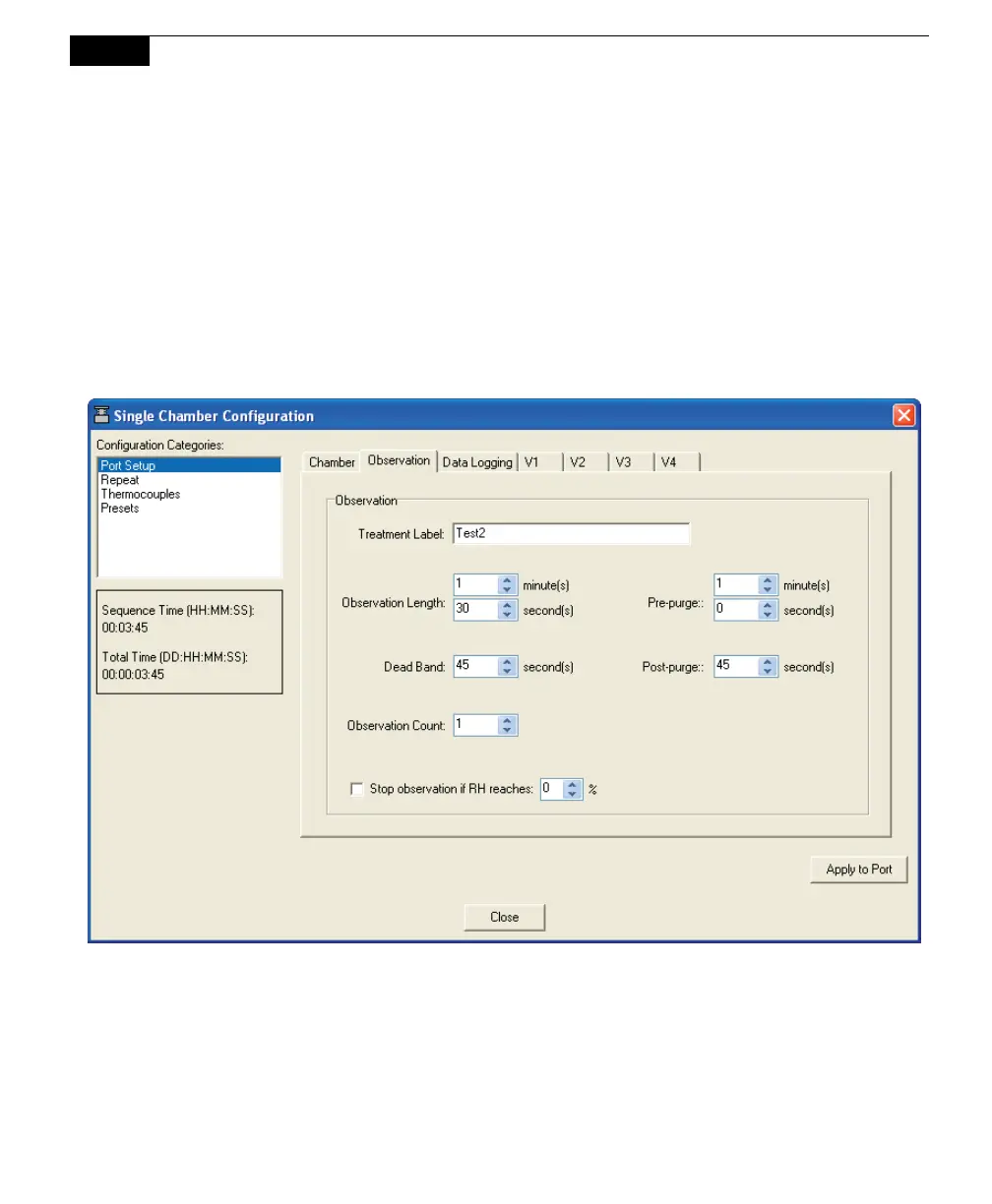Viewport: 992px width, 1204px height.
Task: Decrease Observation Count value
Action: pyautogui.click(x=507, y=730)
